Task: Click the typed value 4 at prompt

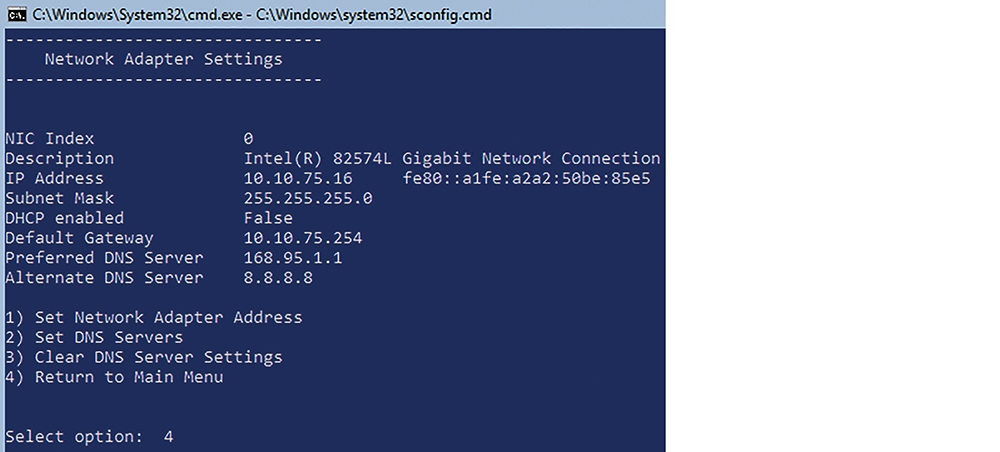Action: click(x=168, y=437)
